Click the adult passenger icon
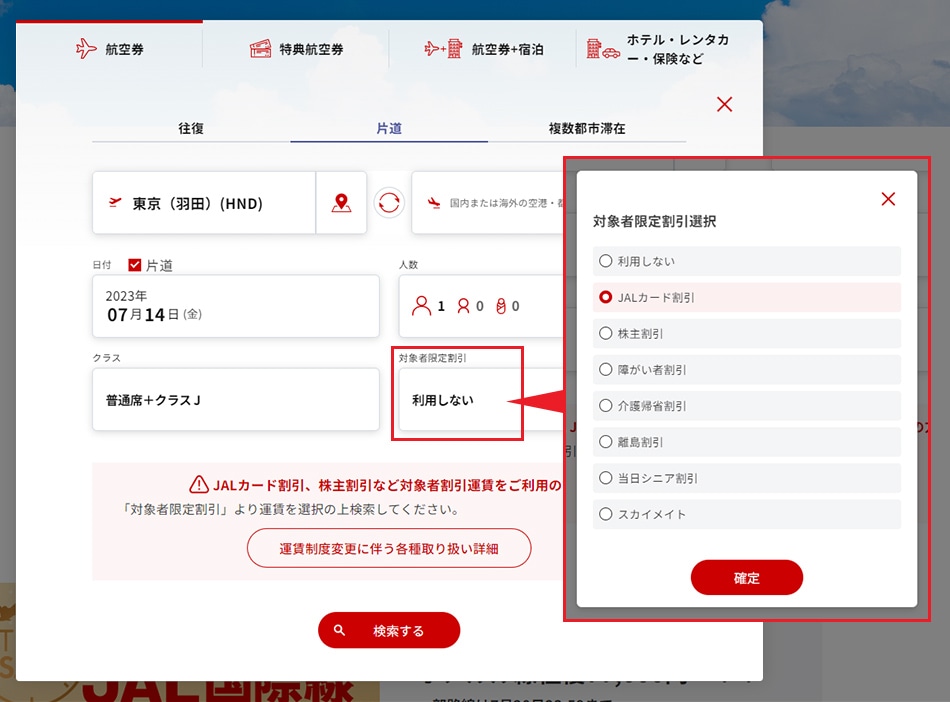Image resolution: width=950 pixels, height=702 pixels. [x=421, y=306]
